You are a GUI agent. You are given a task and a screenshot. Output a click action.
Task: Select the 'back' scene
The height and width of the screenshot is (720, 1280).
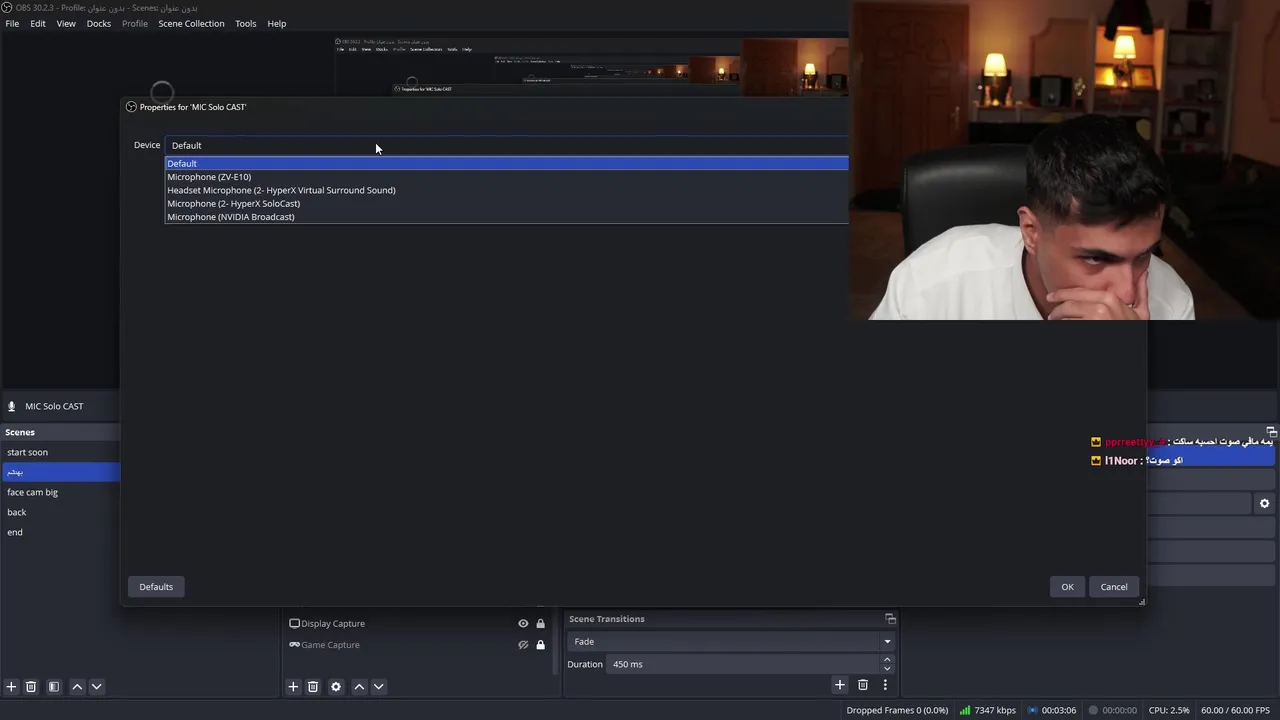(61, 512)
